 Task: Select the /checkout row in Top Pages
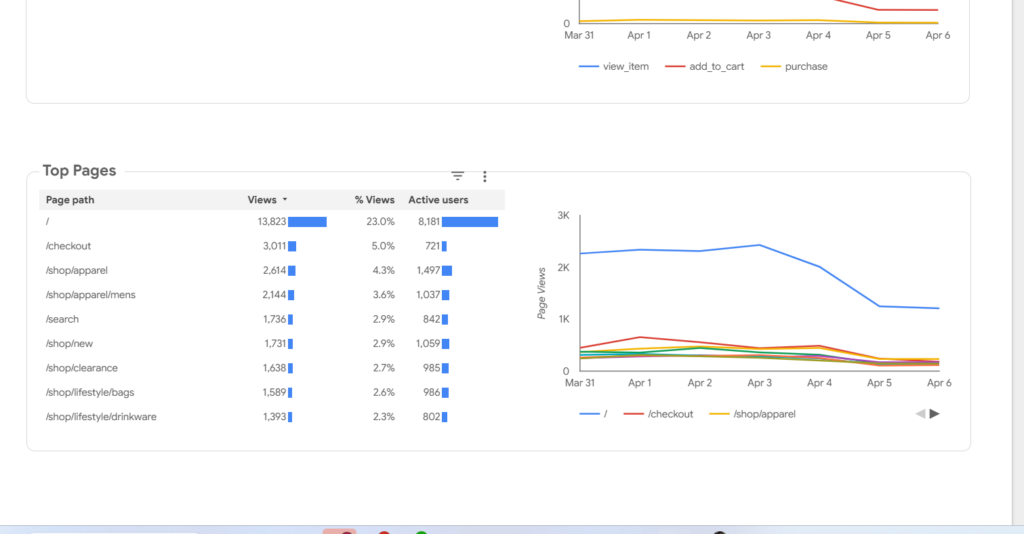(x=68, y=246)
